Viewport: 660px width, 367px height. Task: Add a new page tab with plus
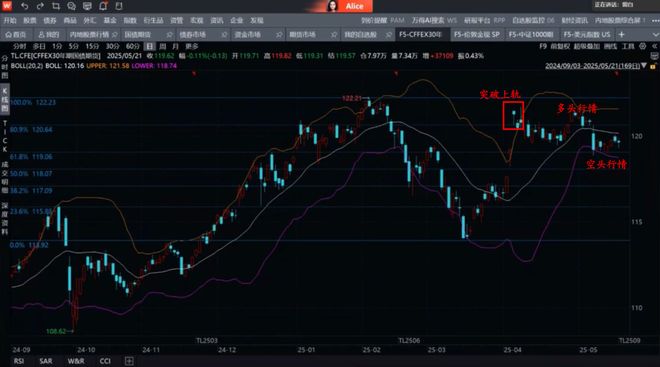coord(621,35)
